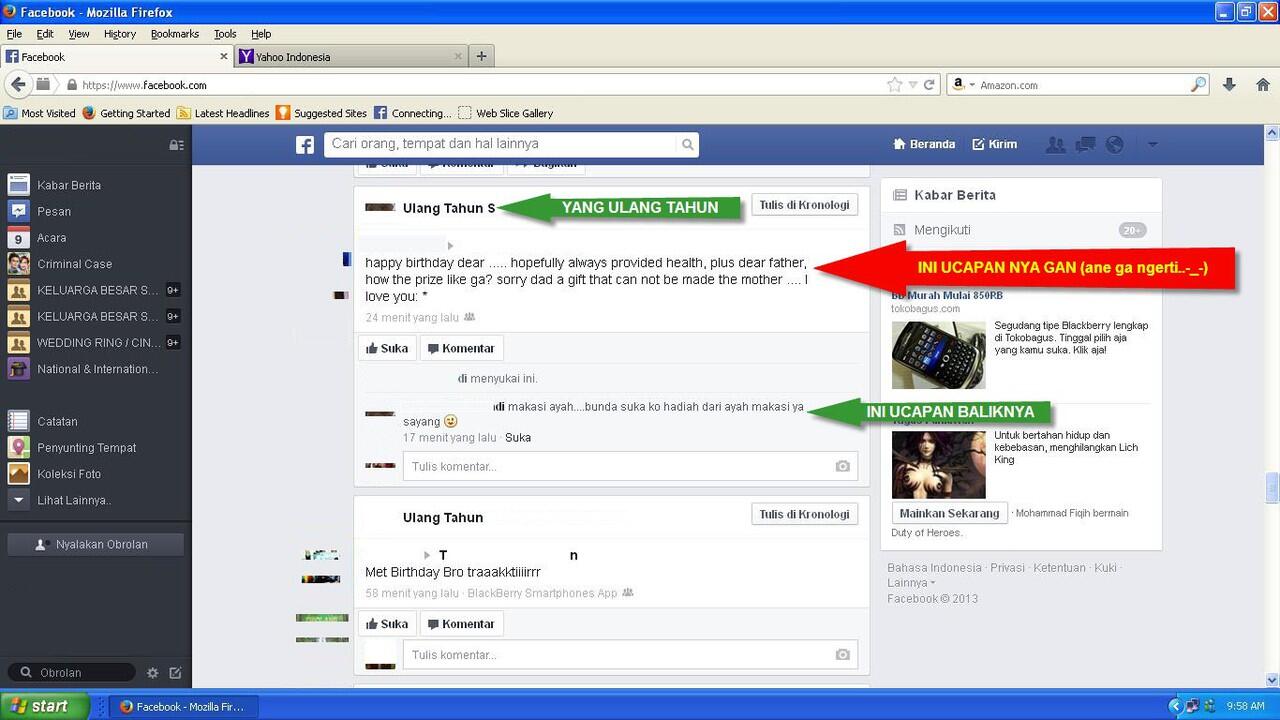Viewport: 1280px width, 720px height.
Task: Expand the Lainnya footer menu
Action: (x=911, y=583)
